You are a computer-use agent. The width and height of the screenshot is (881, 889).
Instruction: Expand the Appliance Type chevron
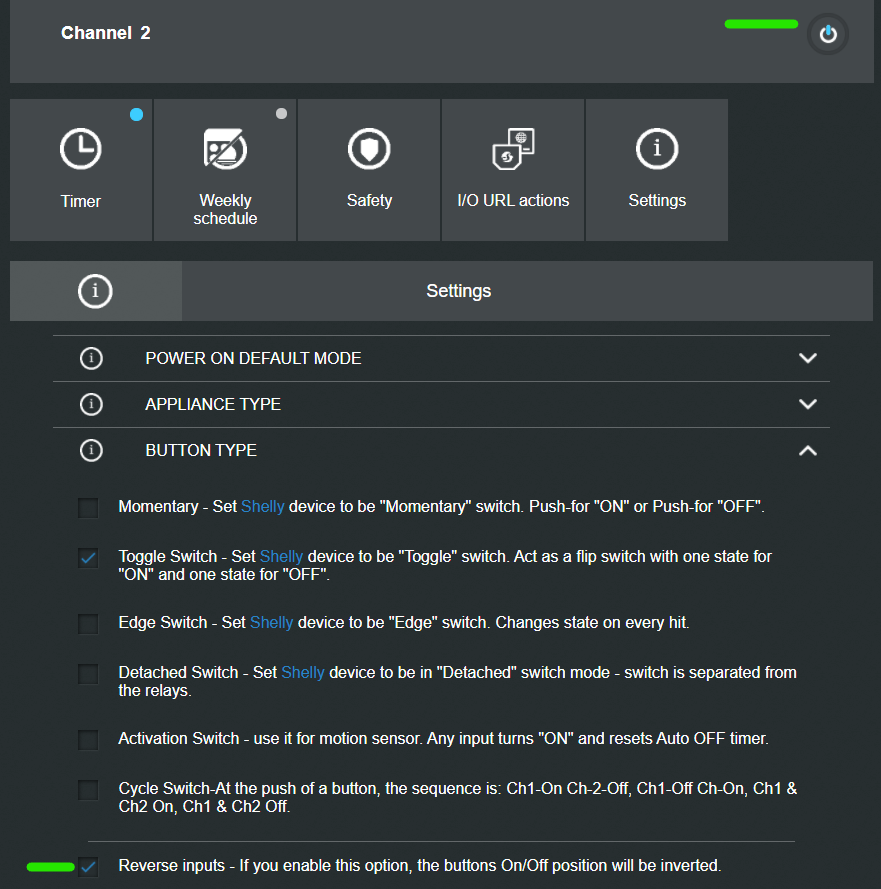(x=808, y=404)
